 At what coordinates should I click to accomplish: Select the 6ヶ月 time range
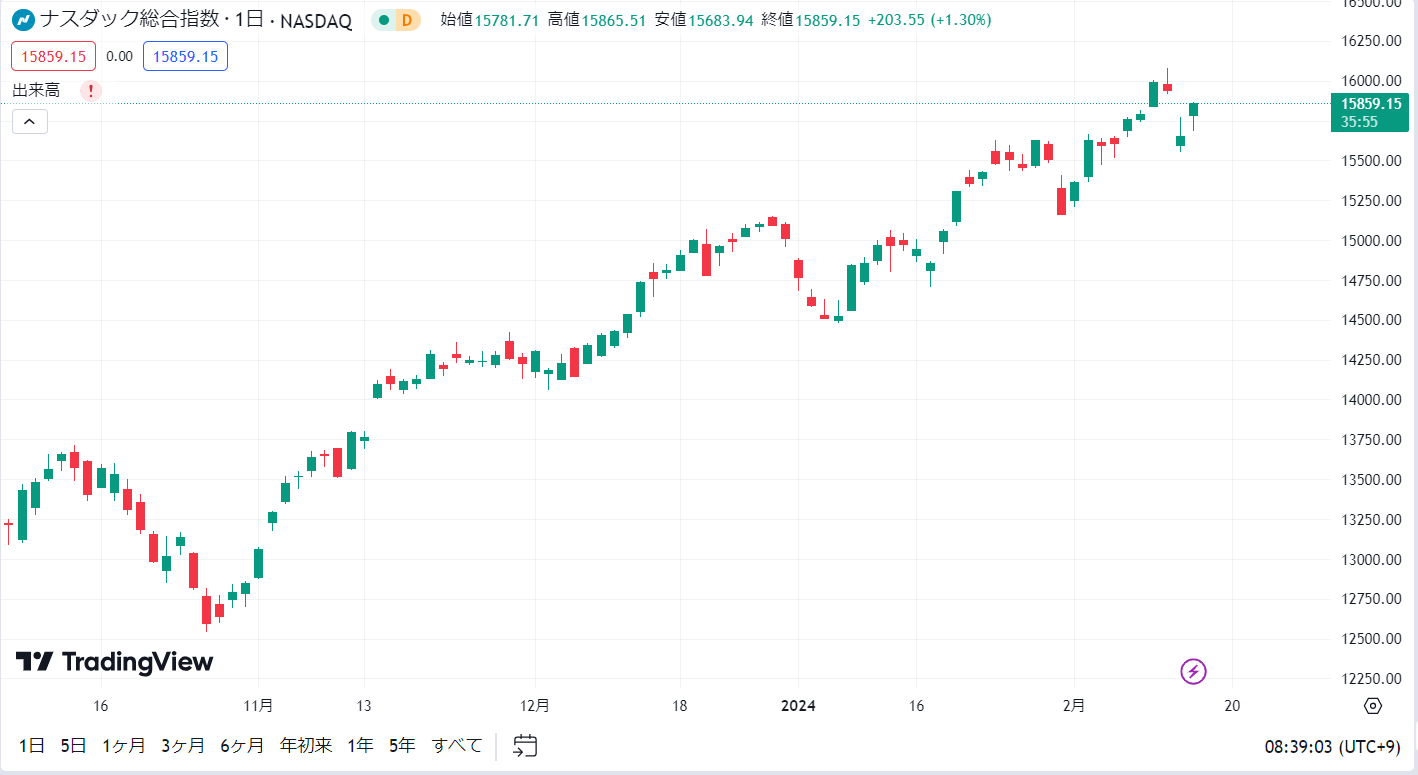[x=242, y=745]
